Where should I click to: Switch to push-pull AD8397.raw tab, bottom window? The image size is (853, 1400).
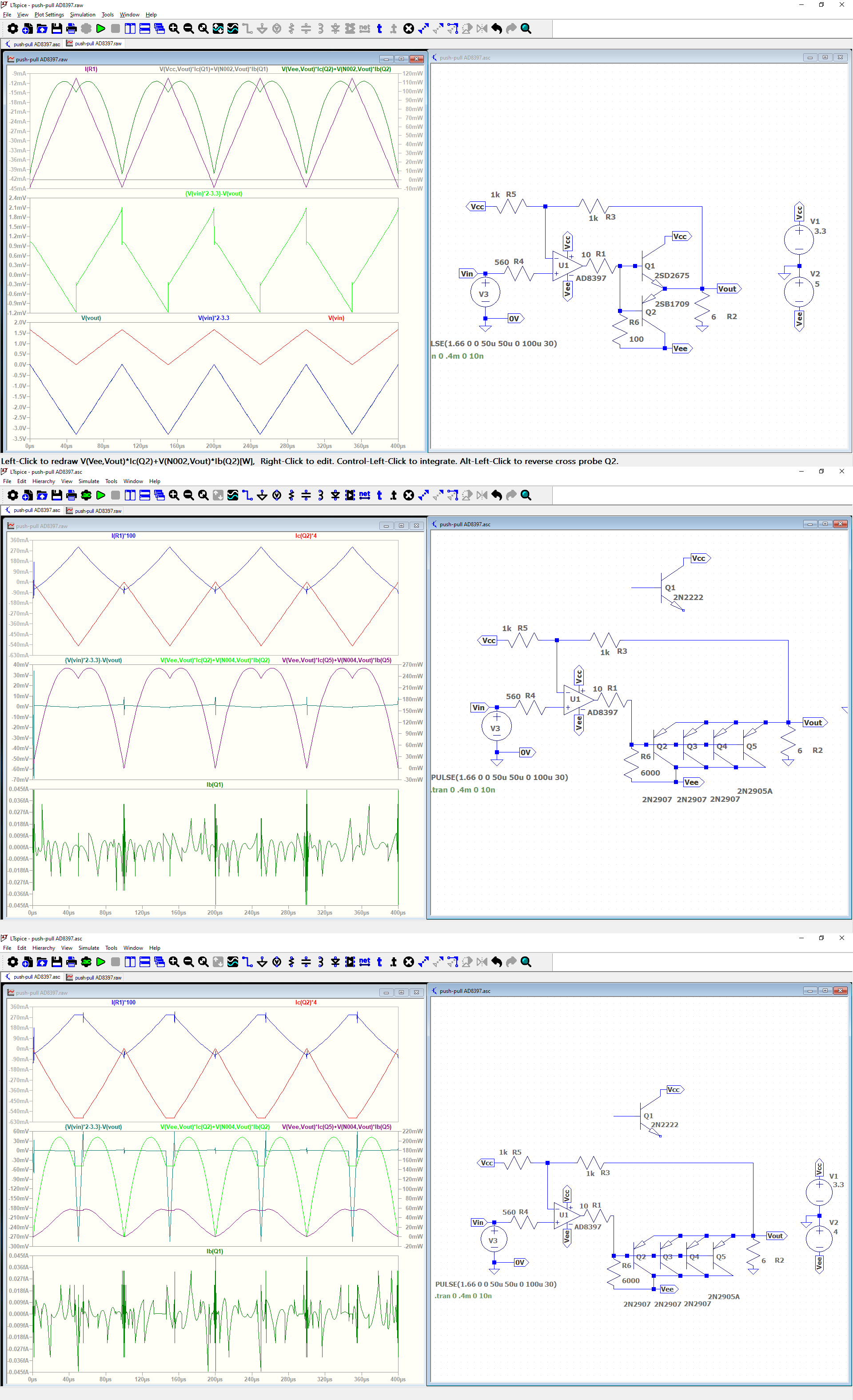(94, 977)
